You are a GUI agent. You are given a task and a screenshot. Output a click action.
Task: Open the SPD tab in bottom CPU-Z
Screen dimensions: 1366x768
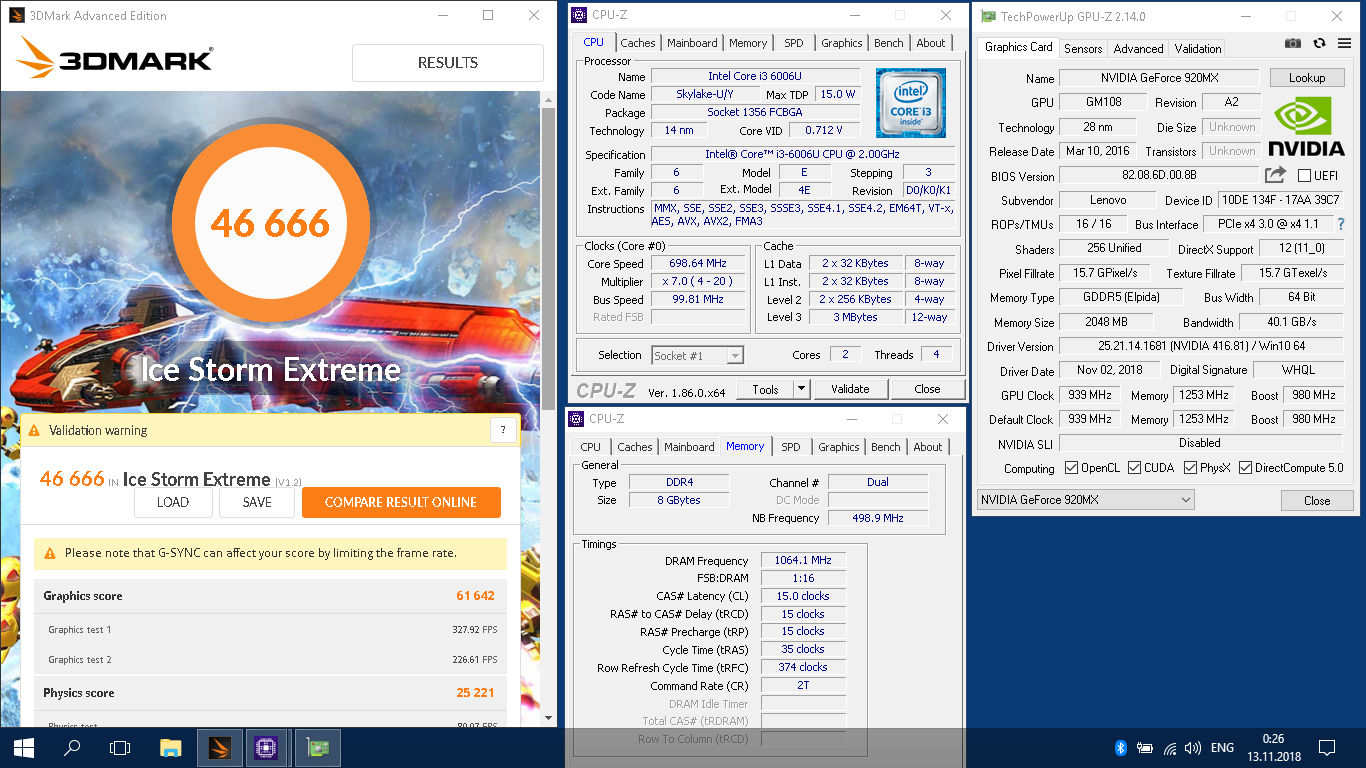(x=790, y=447)
